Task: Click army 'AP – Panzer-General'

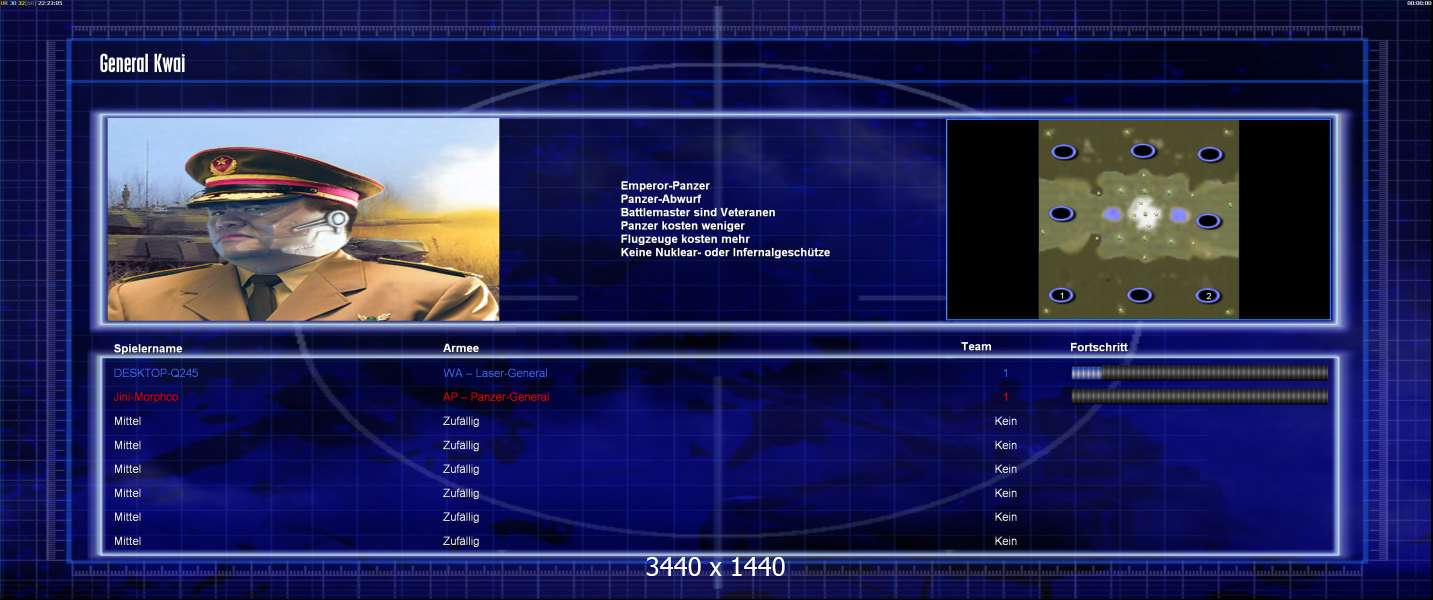Action: pyautogui.click(x=496, y=397)
